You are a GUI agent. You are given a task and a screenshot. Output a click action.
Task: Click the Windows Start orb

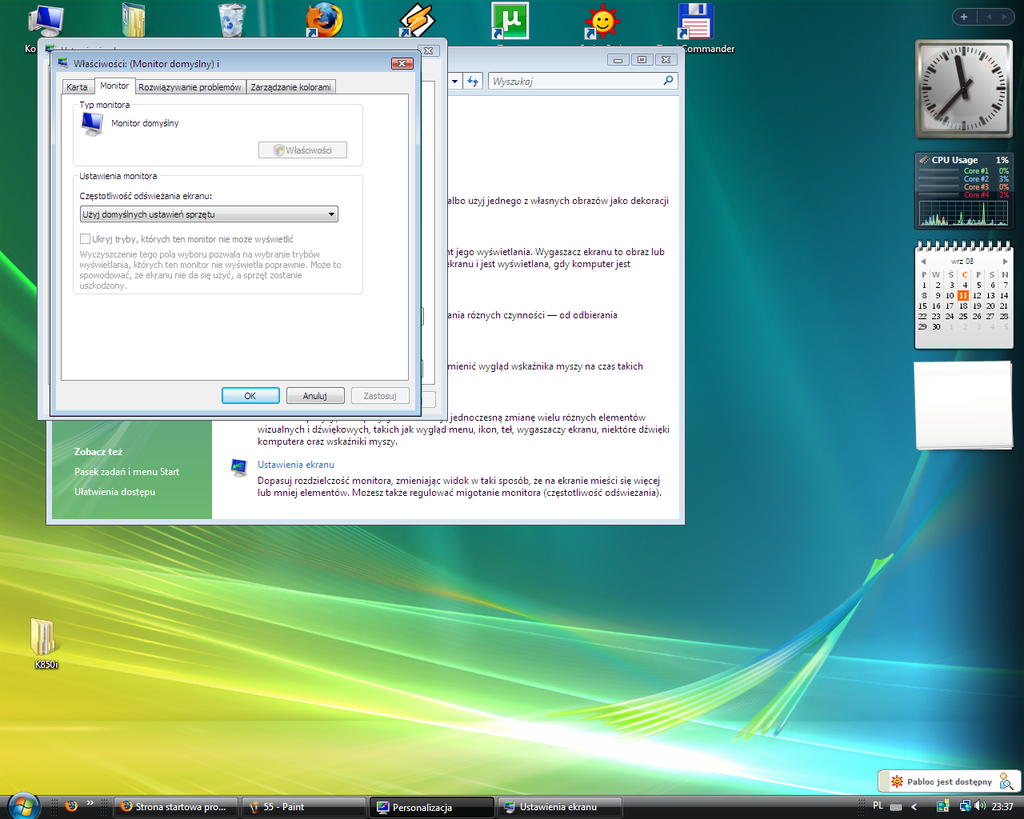(x=23, y=806)
